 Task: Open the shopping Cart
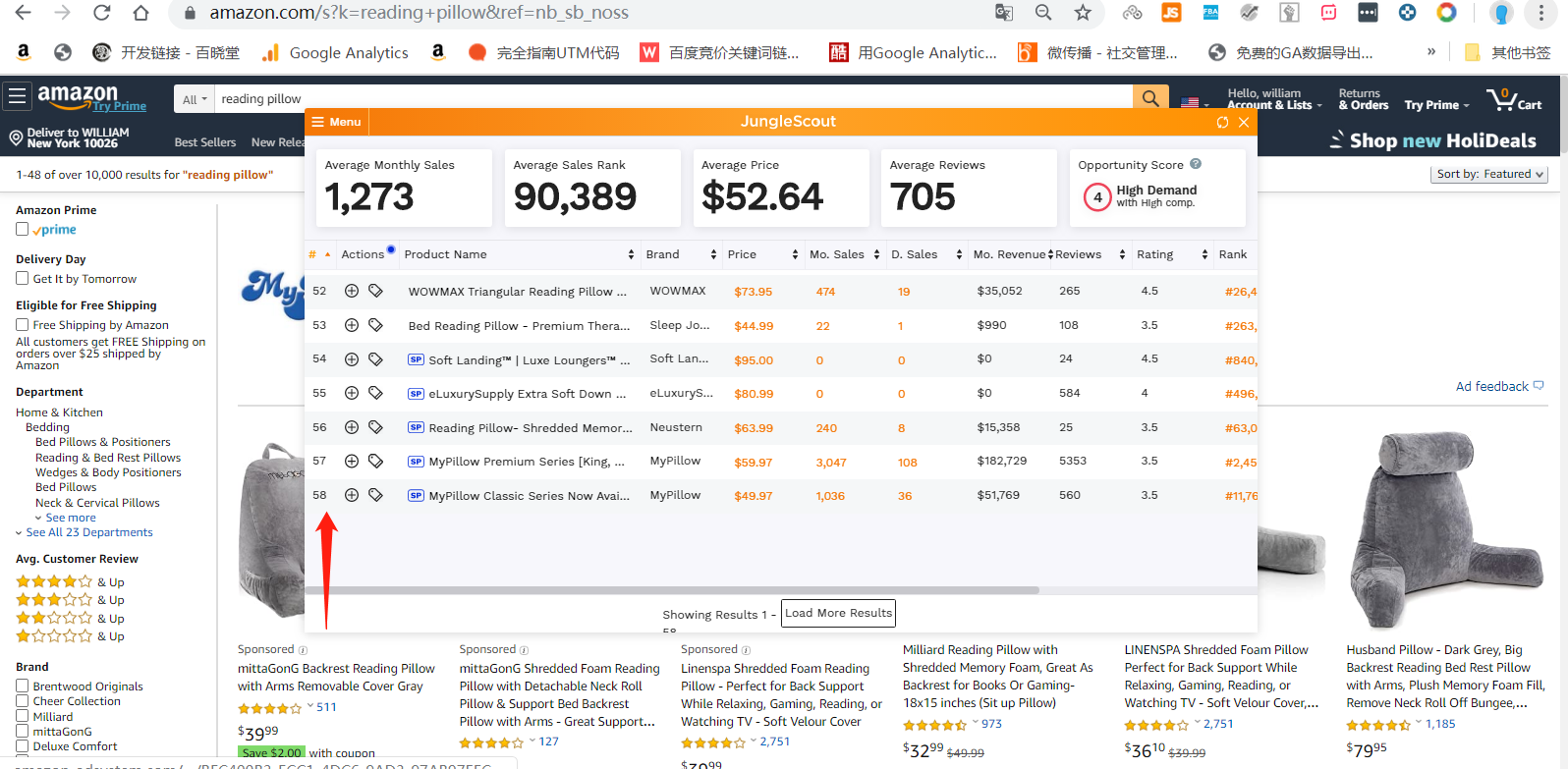coord(1514,99)
